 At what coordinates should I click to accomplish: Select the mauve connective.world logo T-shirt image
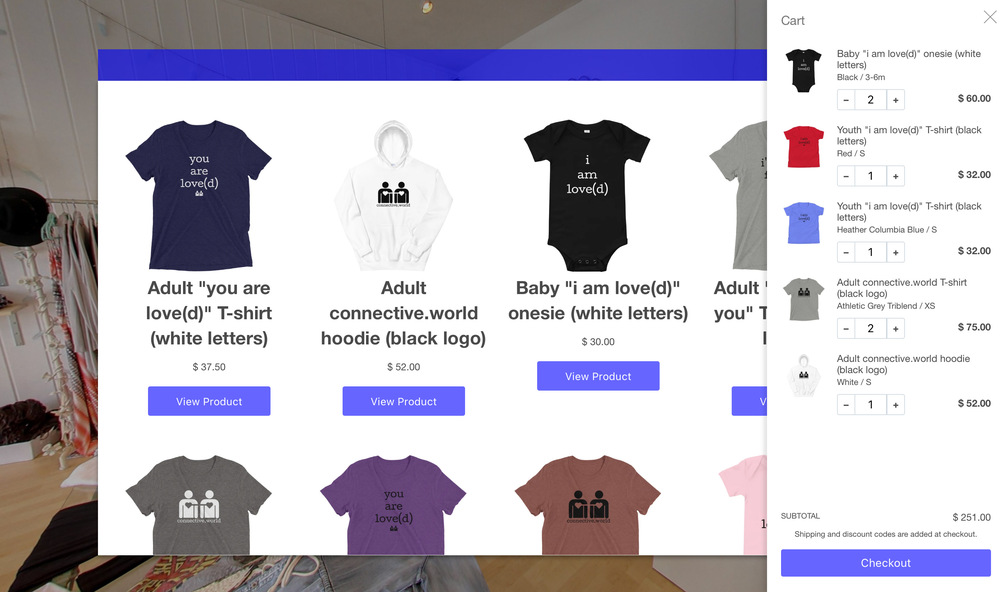(587, 505)
